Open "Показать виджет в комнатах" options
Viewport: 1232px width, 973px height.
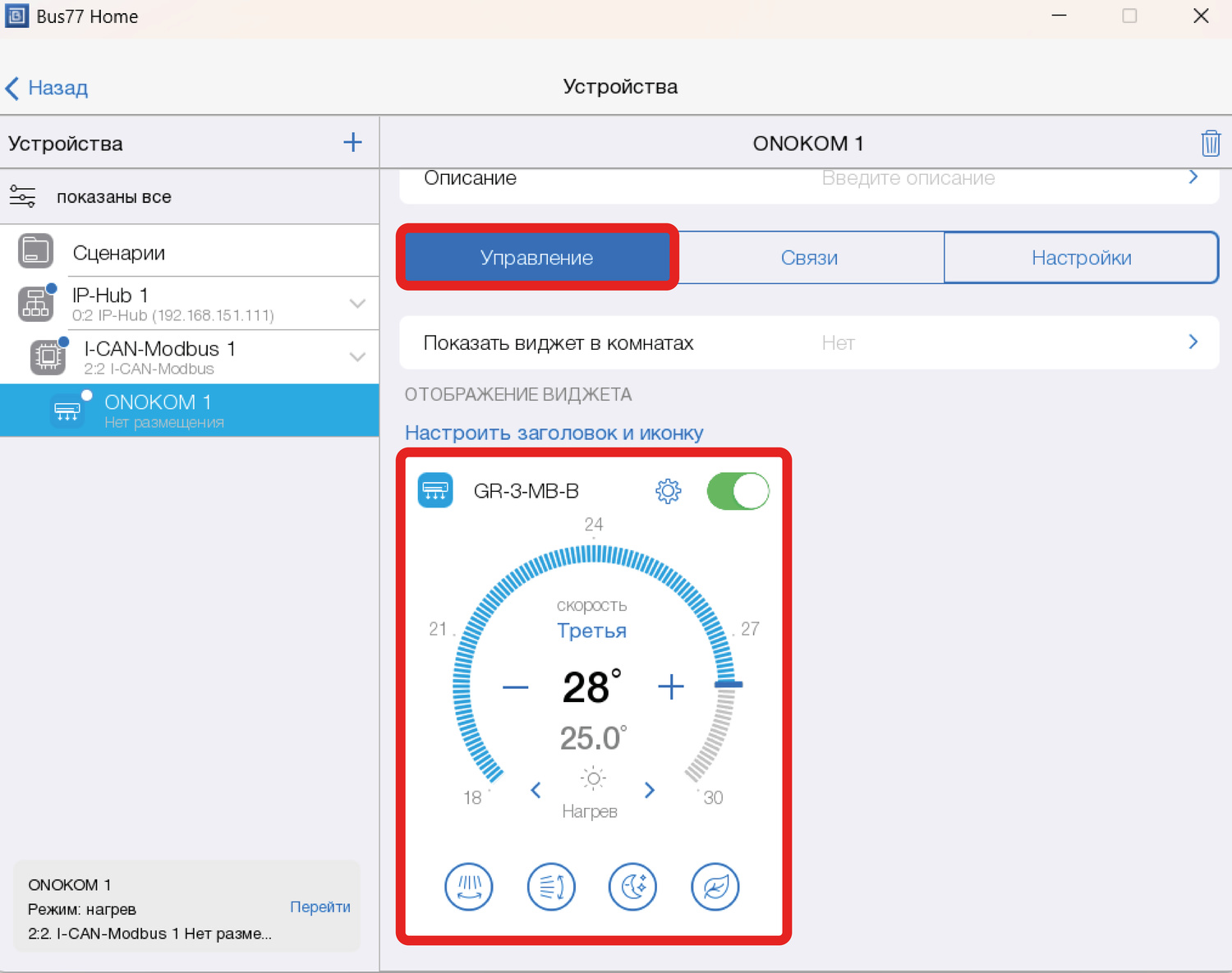click(x=809, y=343)
